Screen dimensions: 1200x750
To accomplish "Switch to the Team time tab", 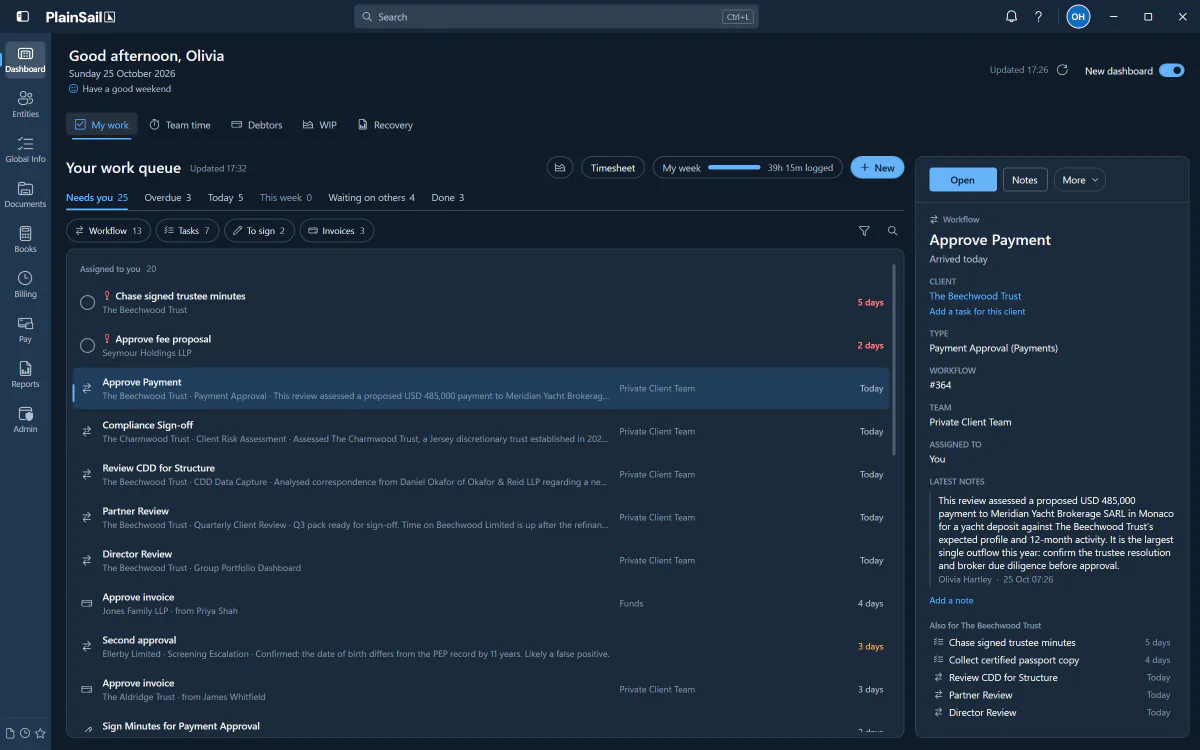I will tap(180, 125).
